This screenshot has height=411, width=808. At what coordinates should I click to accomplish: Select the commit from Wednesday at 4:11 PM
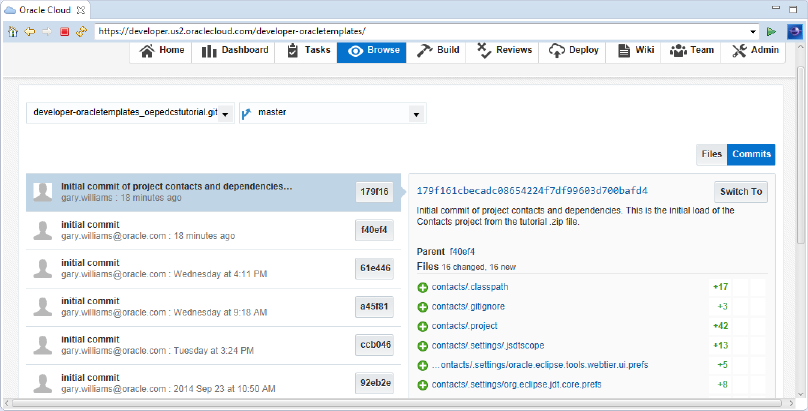point(213,269)
